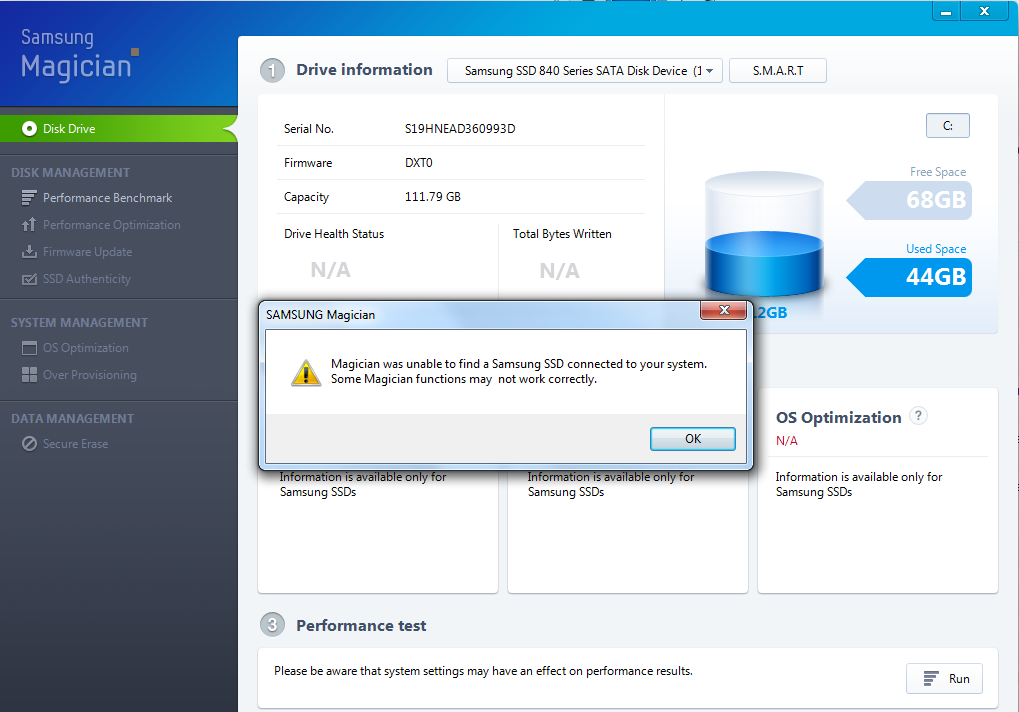Image resolution: width=1019 pixels, height=712 pixels.
Task: Open SSD Authenticity page
Action: tap(87, 279)
